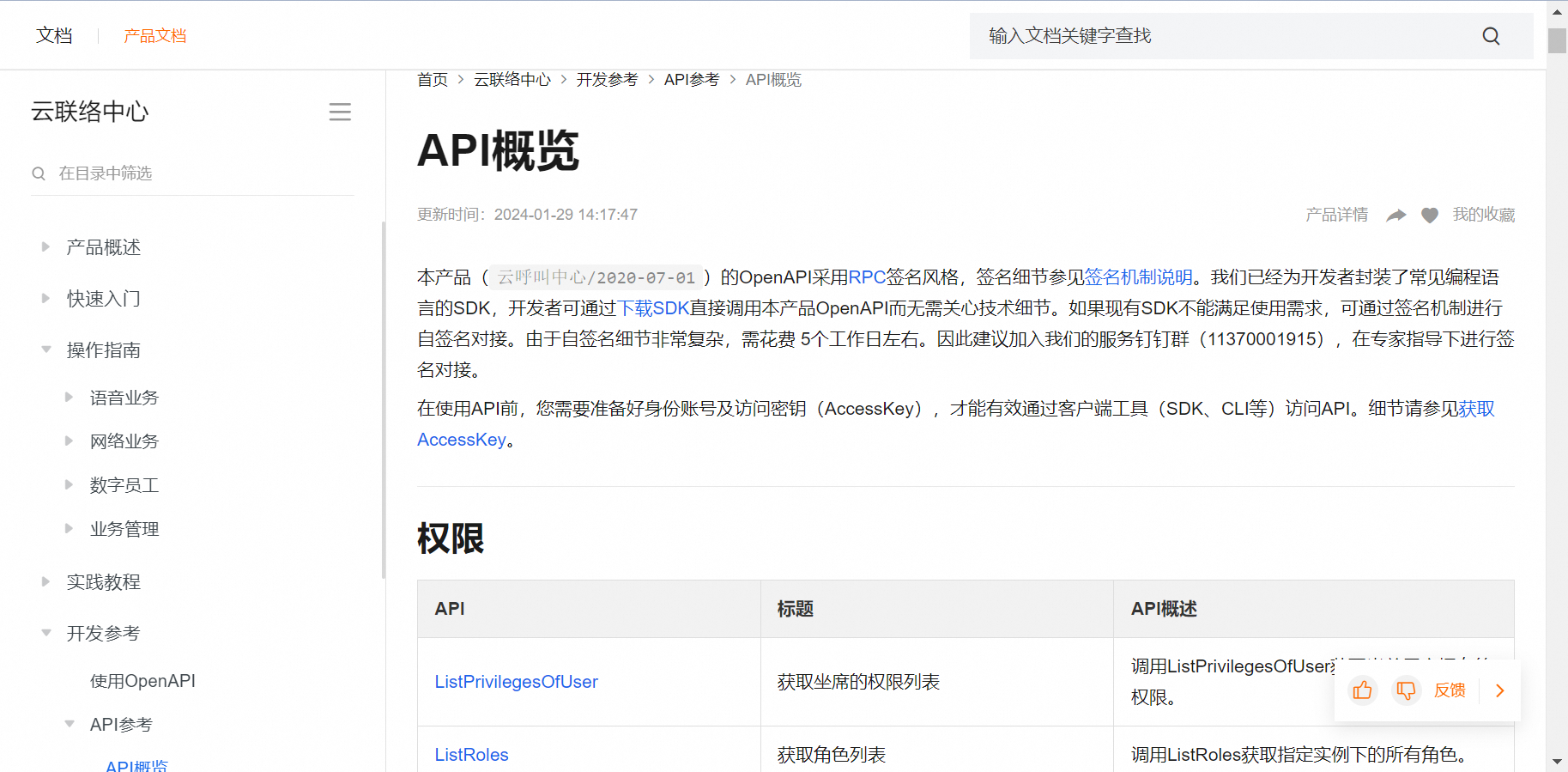Click the scrollbar down arrow
The width and height of the screenshot is (1568, 772).
pyautogui.click(x=1557, y=762)
